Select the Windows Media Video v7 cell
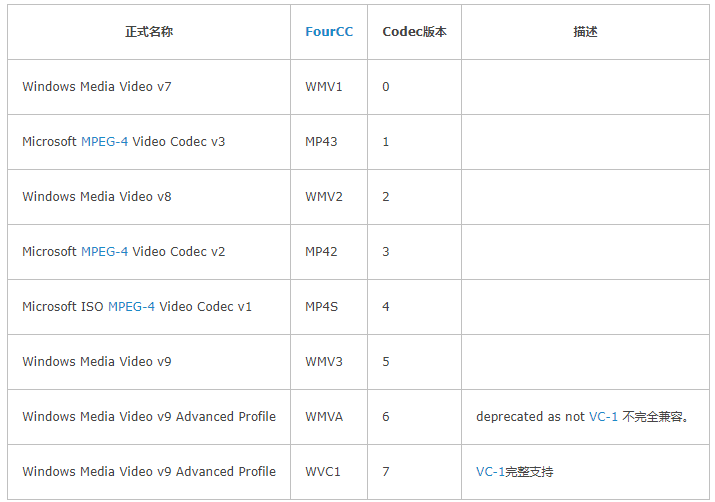The width and height of the screenshot is (715, 502). 149,87
